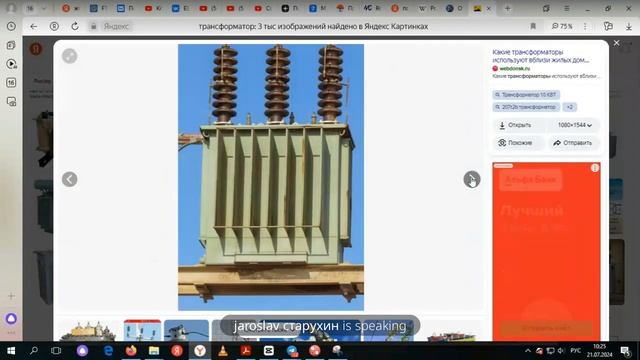Open the taskbar clock showing 10:25
640x360 pixels.
600,351
